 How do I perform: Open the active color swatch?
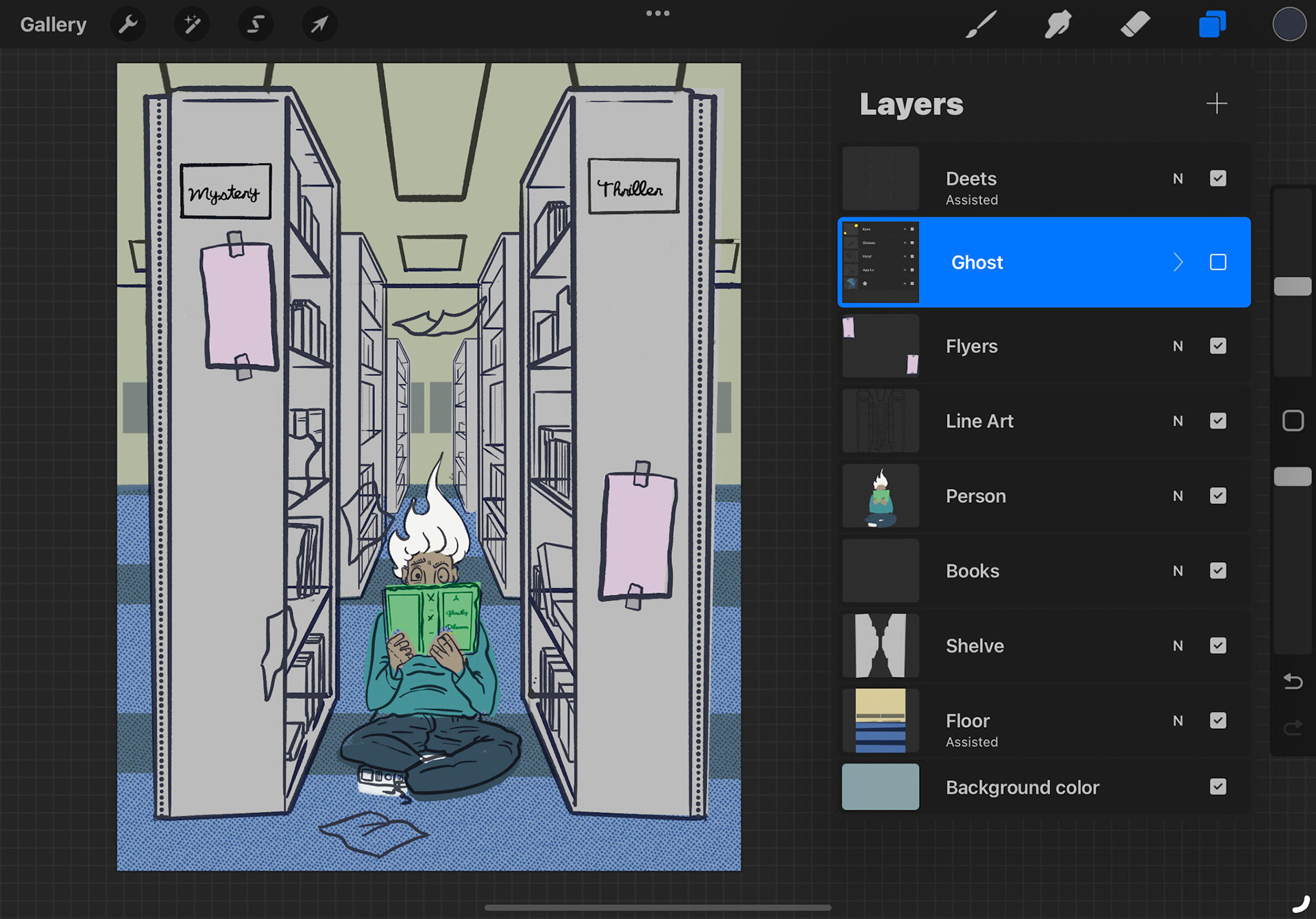click(x=1289, y=25)
